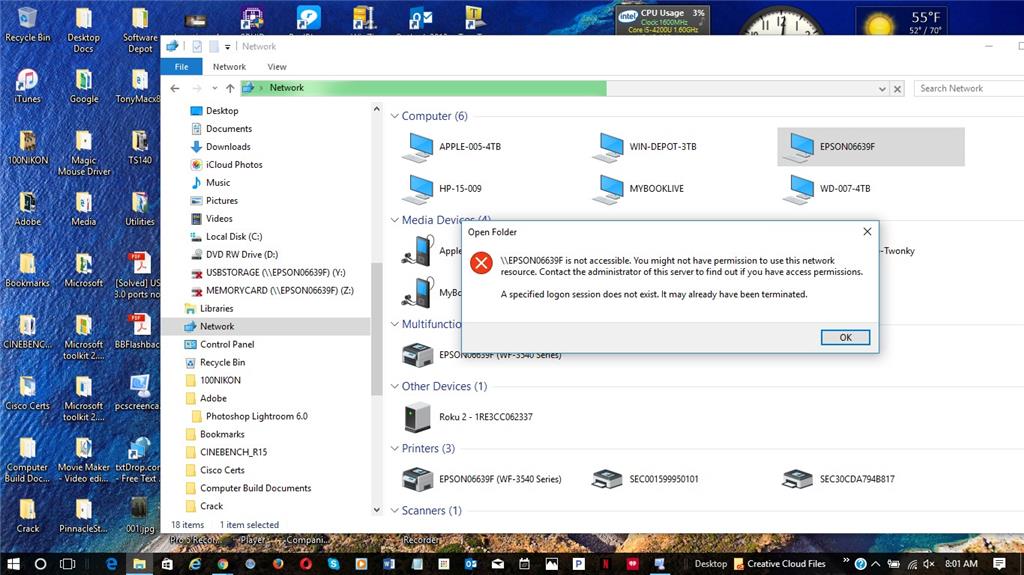Select the SEC001599950101 printer
Image resolution: width=1024 pixels, height=575 pixels.
[x=645, y=479]
